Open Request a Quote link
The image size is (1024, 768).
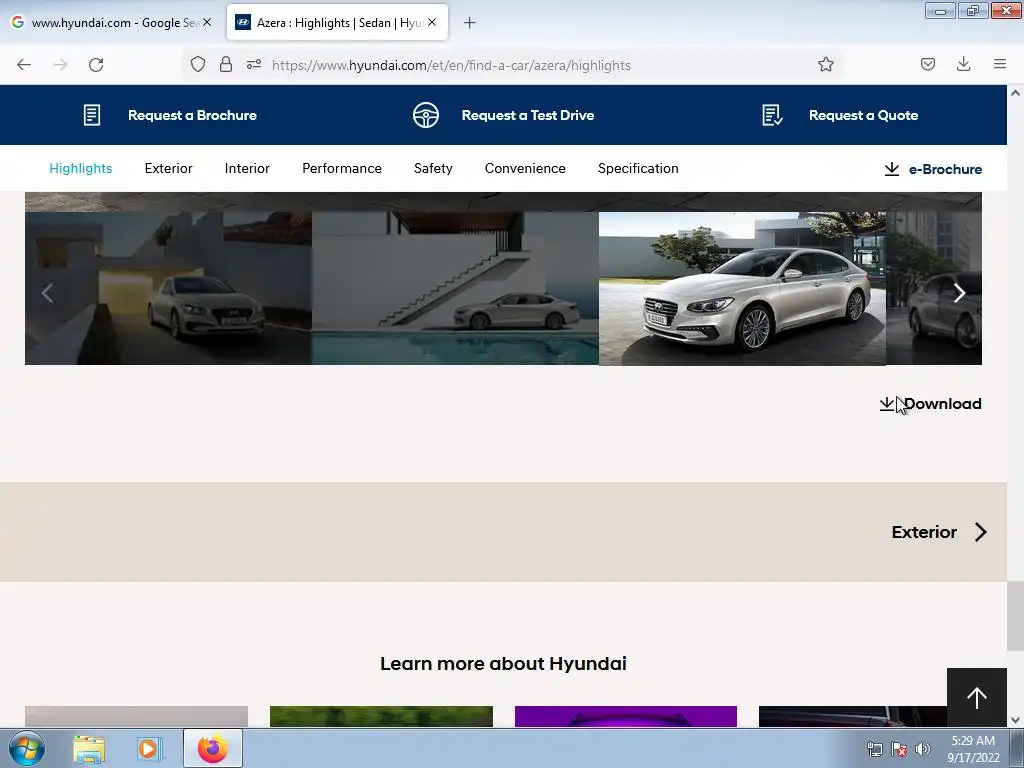pyautogui.click(x=863, y=116)
